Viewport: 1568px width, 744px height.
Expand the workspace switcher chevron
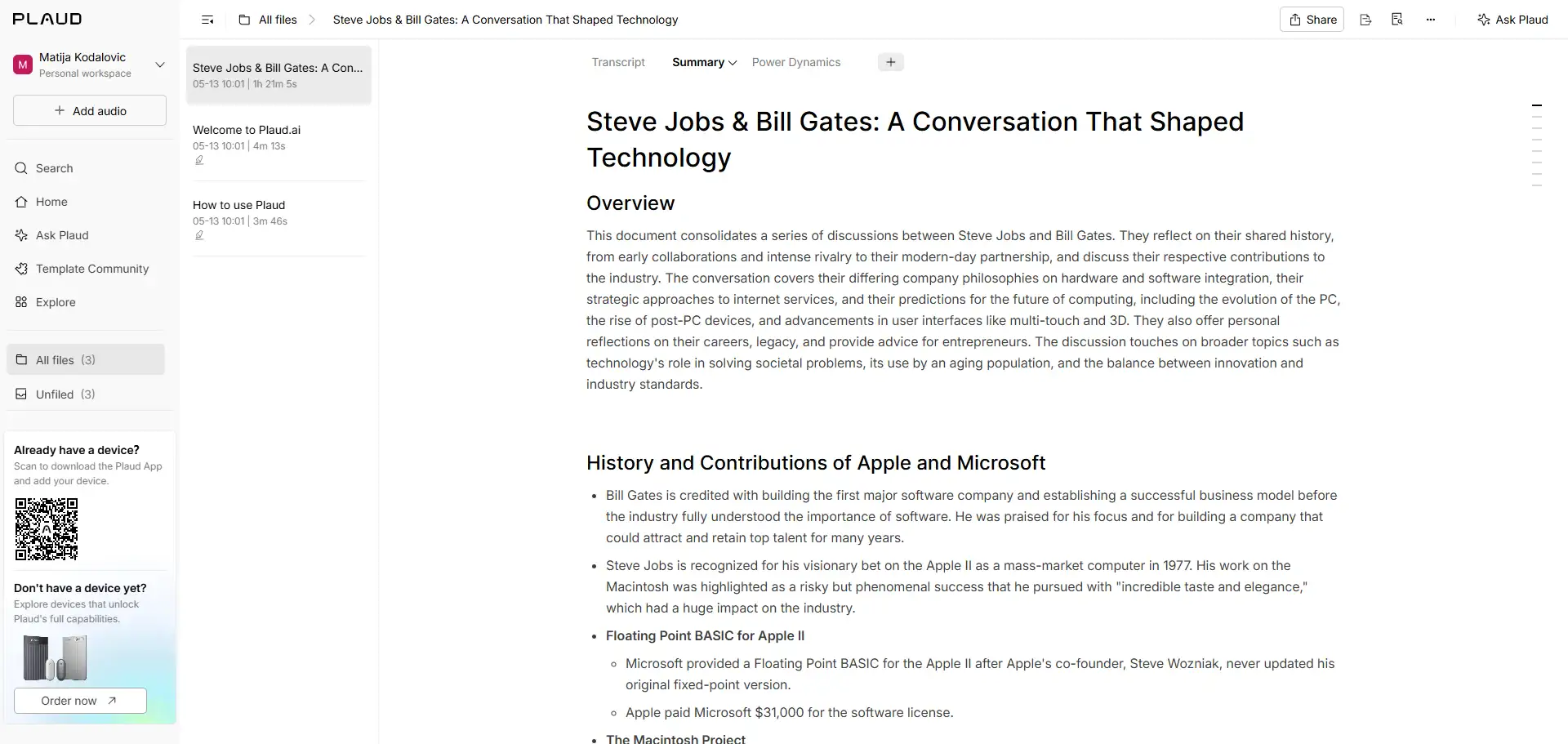pyautogui.click(x=160, y=65)
